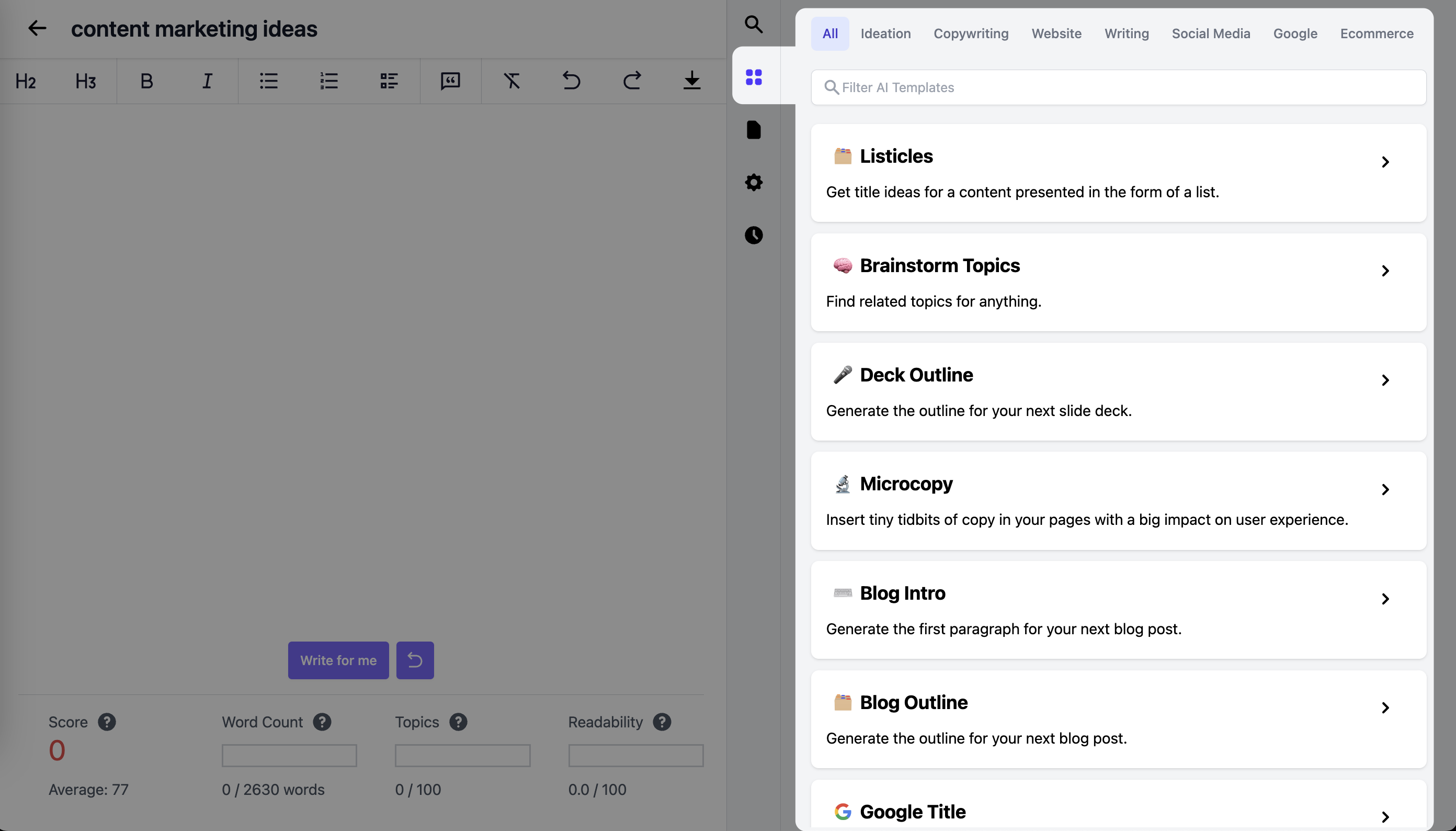Viewport: 1456px width, 831px height.
Task: Click the Readability progress bar
Action: pos(635,755)
